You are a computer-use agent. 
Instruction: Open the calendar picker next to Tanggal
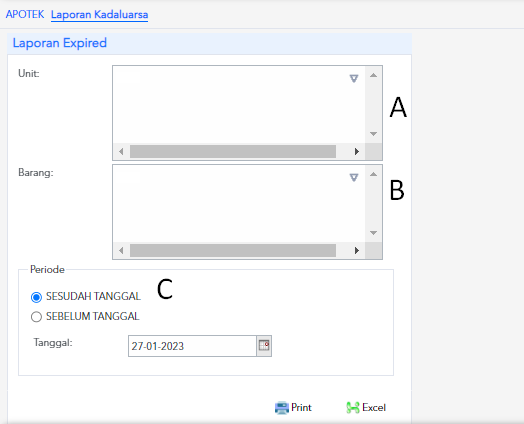pos(264,346)
